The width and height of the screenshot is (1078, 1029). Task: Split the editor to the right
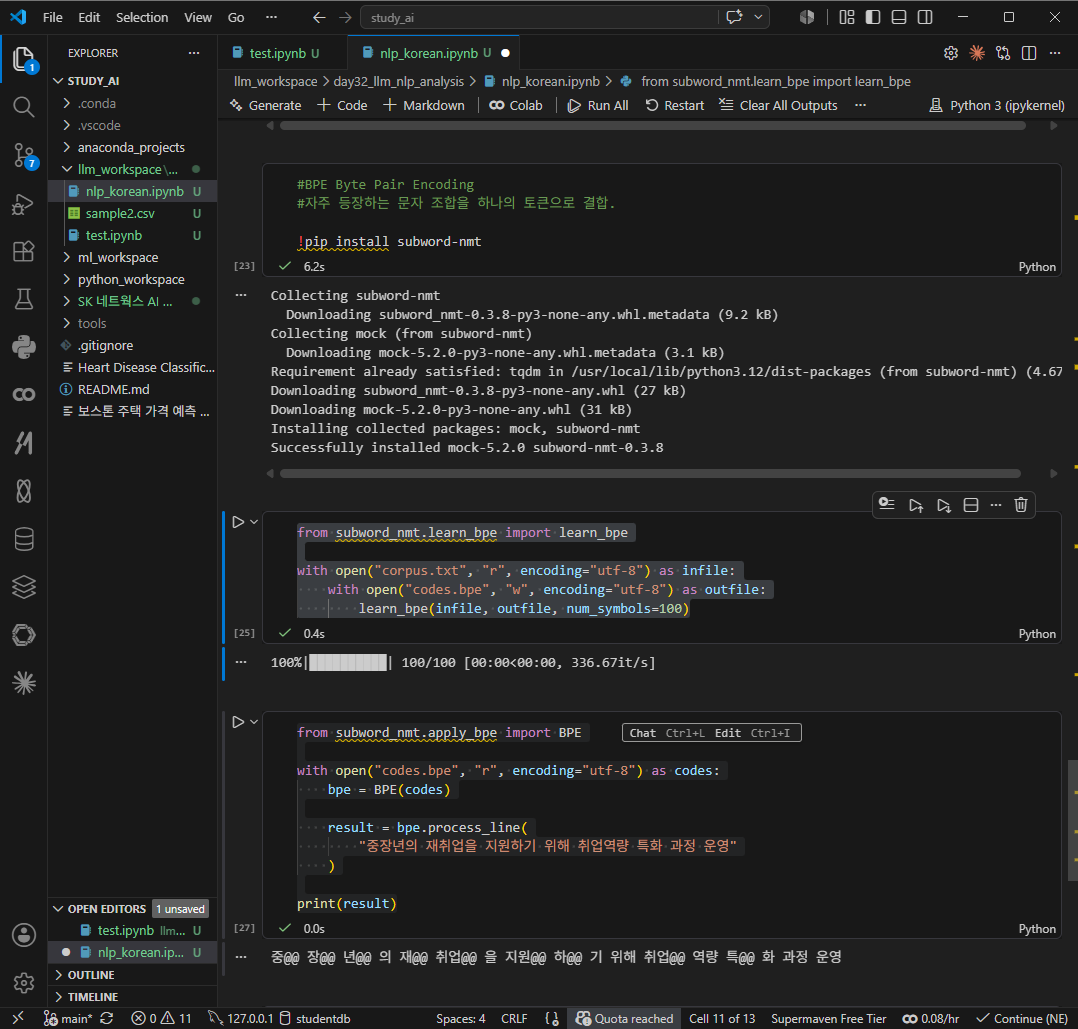coord(1029,53)
